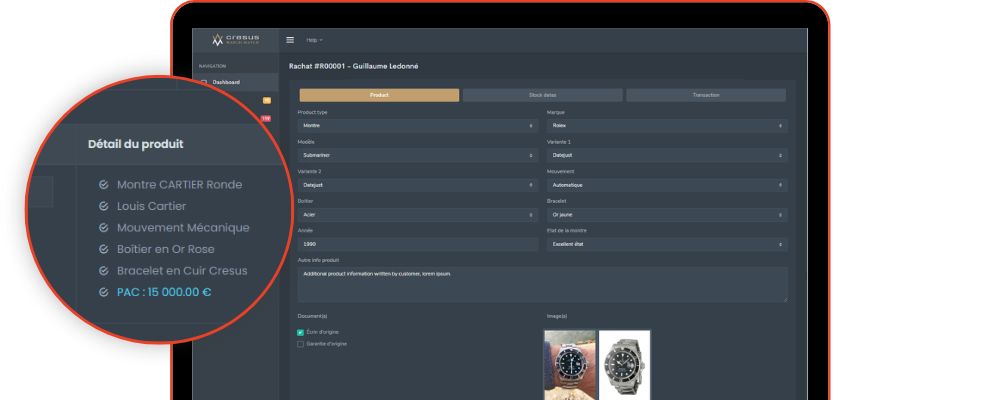Click the check icon beside Montre CARTIER Ronde
Screen dimensions: 1000x400
tap(103, 184)
